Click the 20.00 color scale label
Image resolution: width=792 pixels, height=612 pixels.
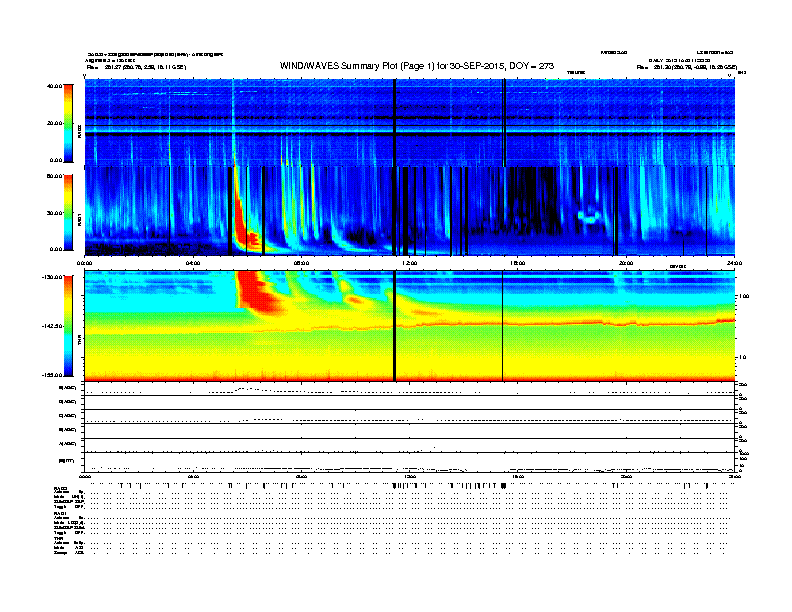coord(54,123)
